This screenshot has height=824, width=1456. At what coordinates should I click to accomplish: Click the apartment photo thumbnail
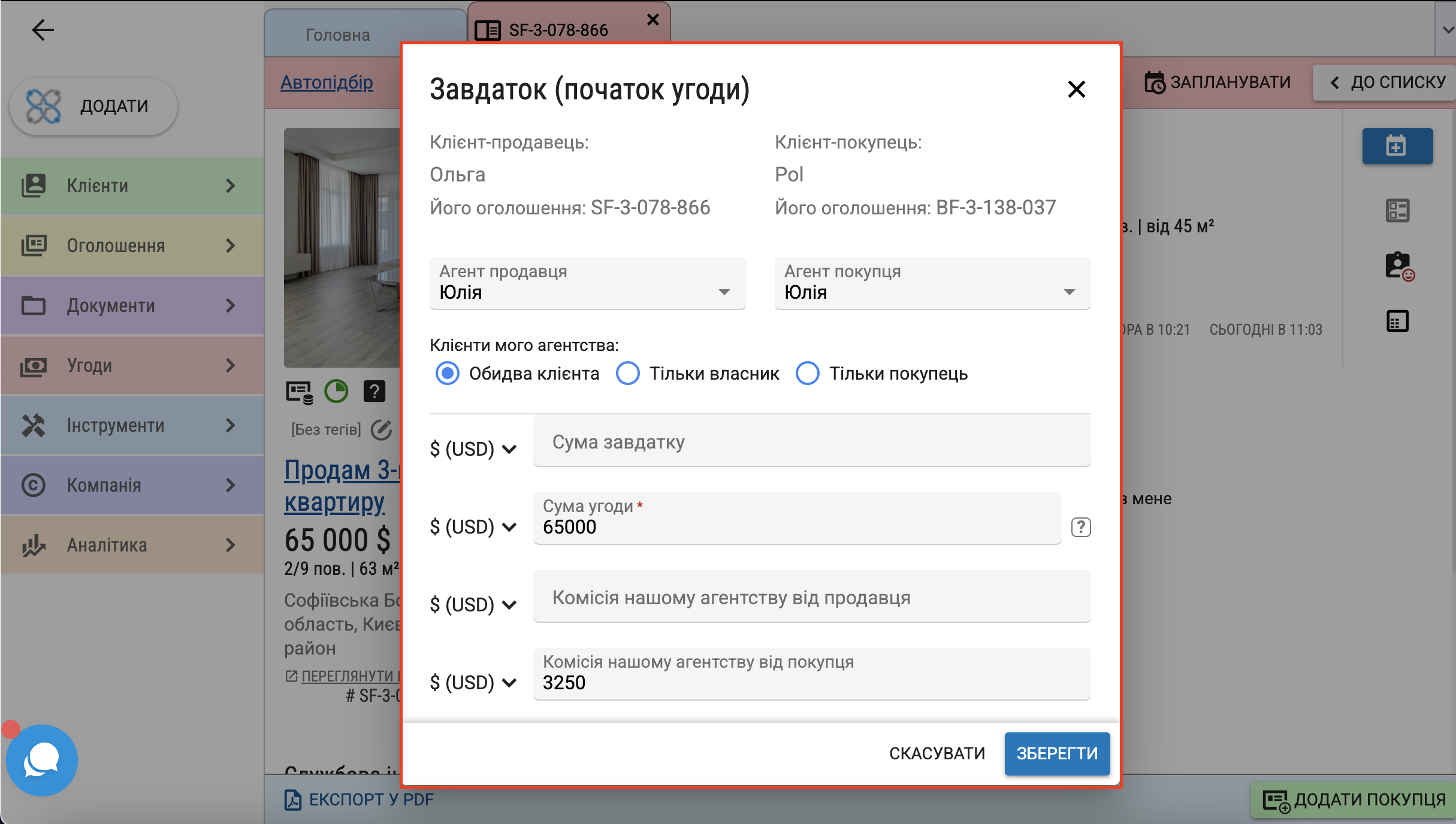tap(343, 247)
